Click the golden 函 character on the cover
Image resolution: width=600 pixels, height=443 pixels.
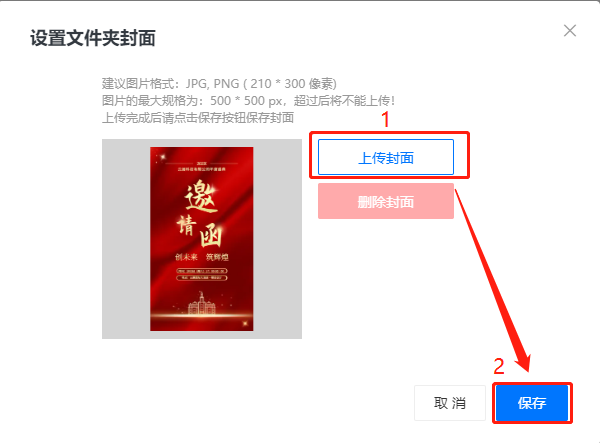(x=210, y=236)
